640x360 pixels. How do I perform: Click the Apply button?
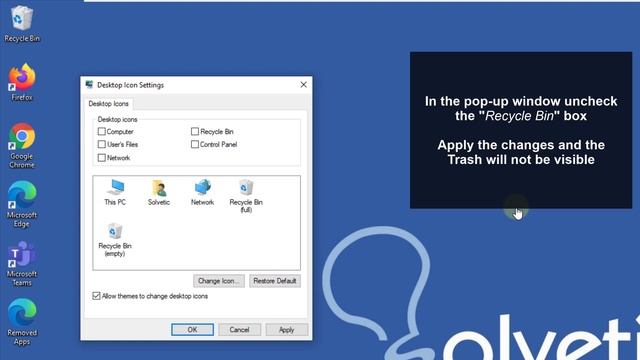click(287, 330)
